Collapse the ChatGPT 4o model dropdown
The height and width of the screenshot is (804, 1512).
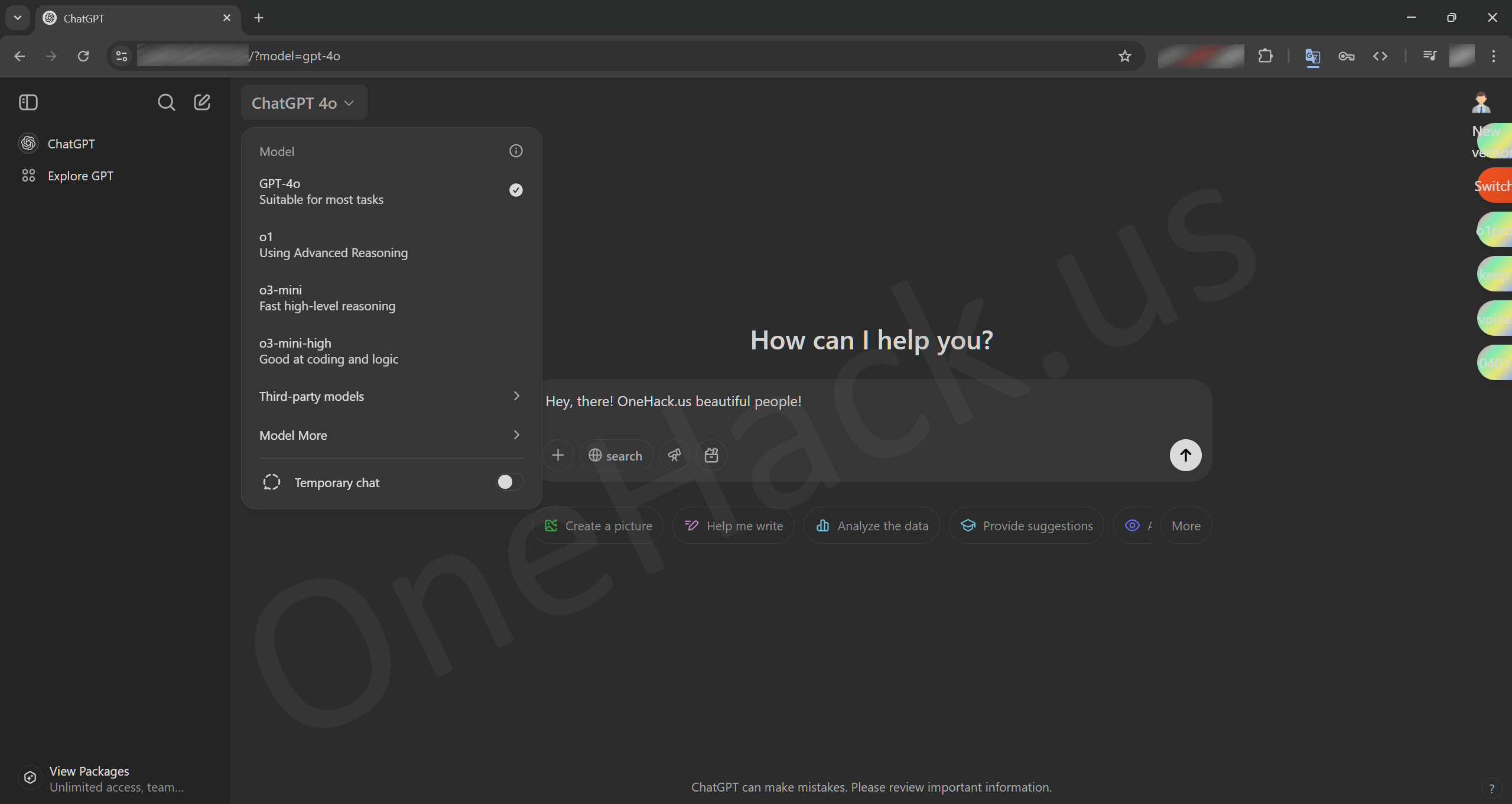pyautogui.click(x=303, y=103)
